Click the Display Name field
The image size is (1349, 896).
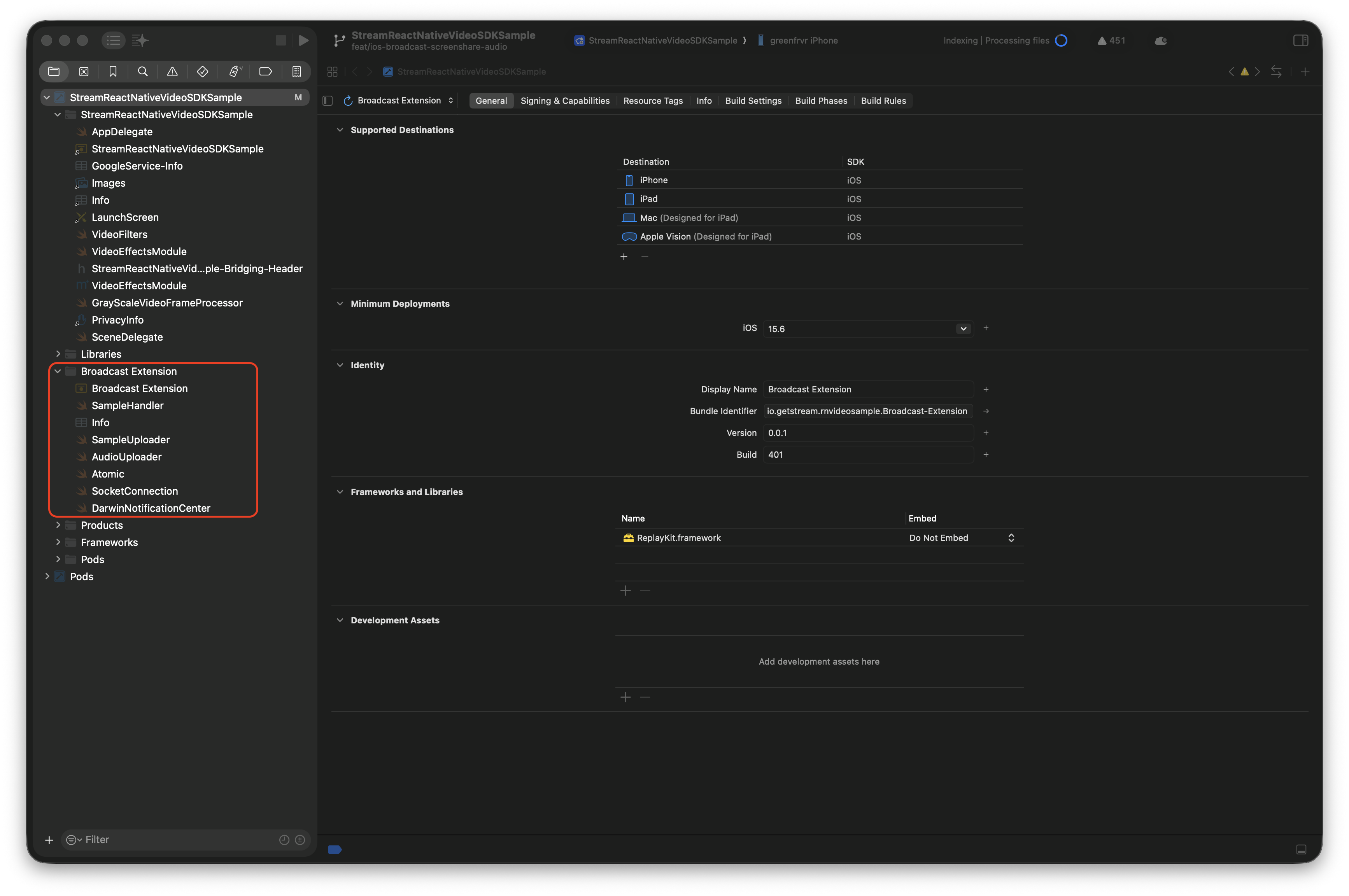[868, 389]
